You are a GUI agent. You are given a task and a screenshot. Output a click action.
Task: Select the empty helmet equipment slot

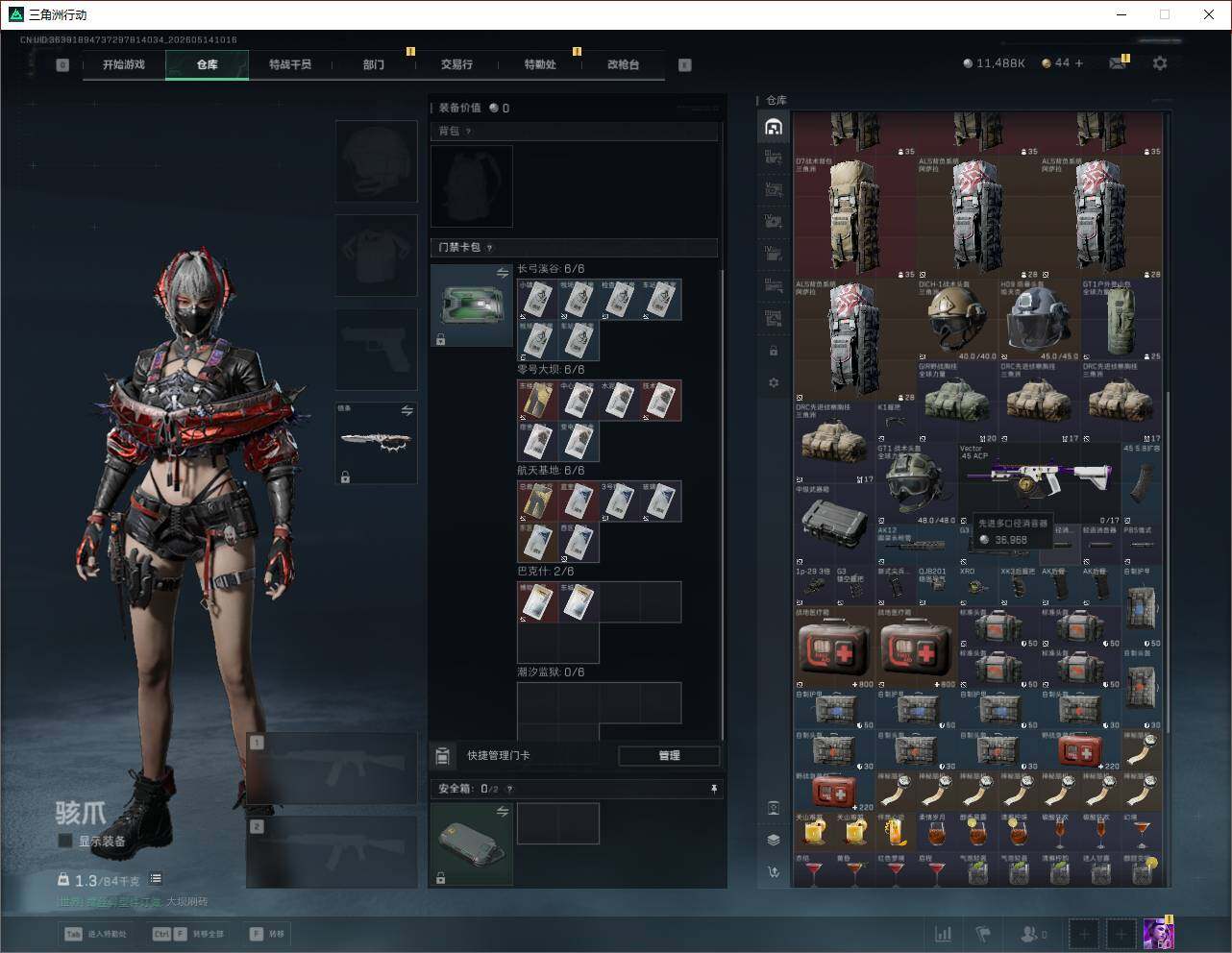point(377,161)
